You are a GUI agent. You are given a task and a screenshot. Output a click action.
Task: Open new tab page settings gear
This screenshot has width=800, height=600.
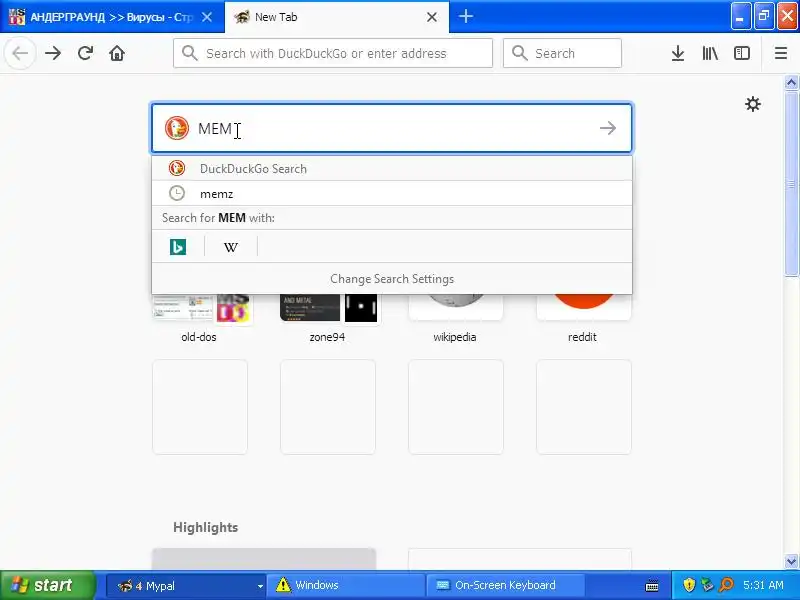coord(753,104)
